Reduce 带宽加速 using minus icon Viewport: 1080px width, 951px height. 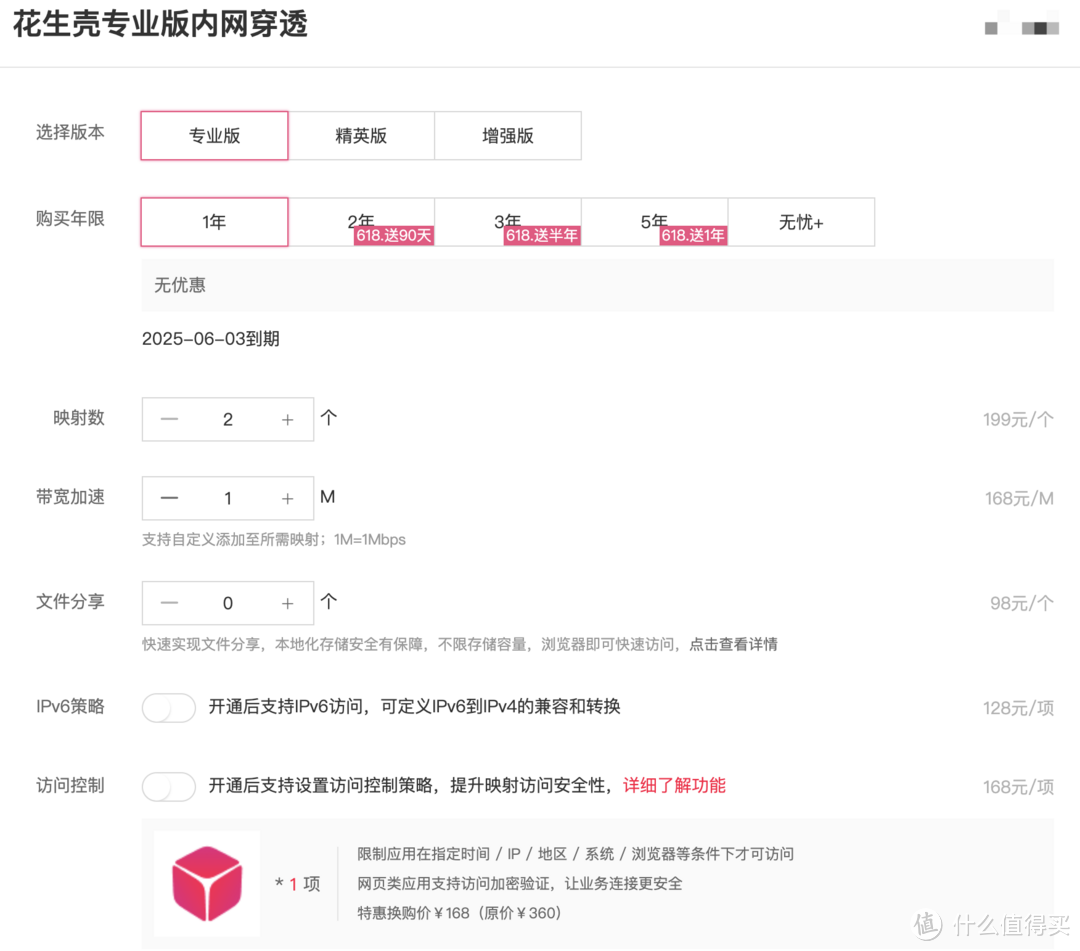(x=169, y=498)
